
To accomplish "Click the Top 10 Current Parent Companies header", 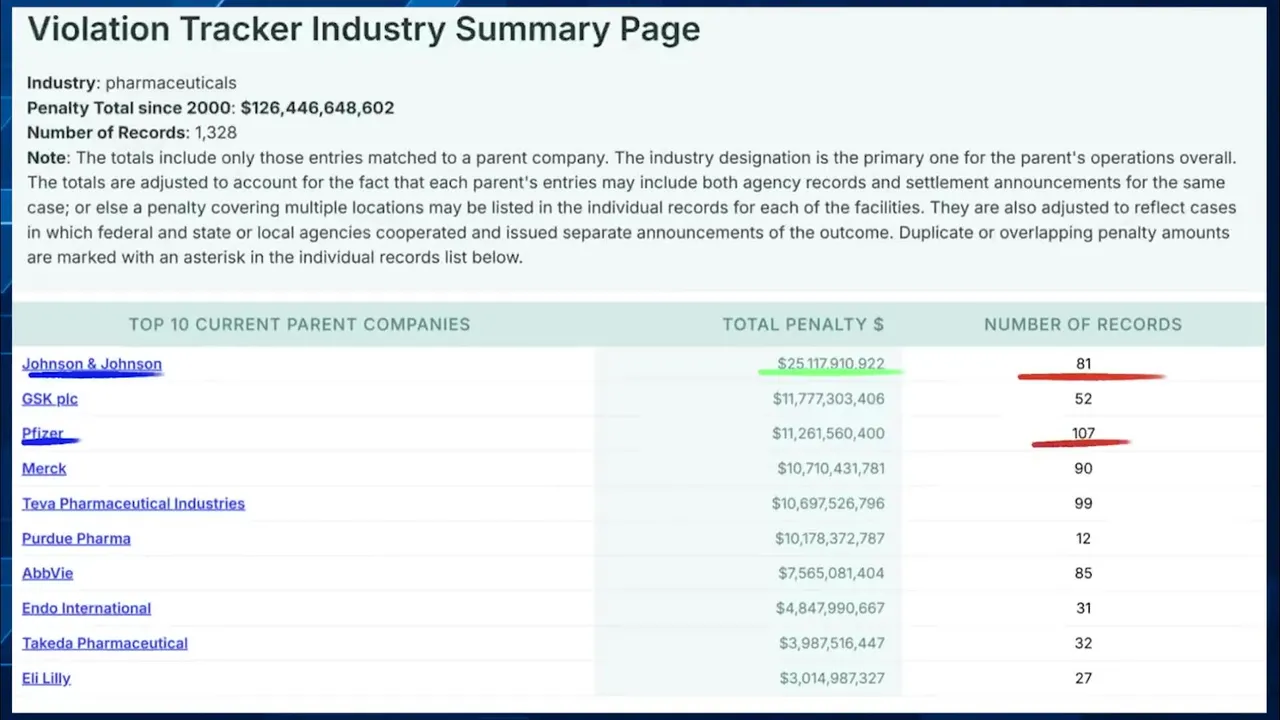I will pyautogui.click(x=299, y=324).
